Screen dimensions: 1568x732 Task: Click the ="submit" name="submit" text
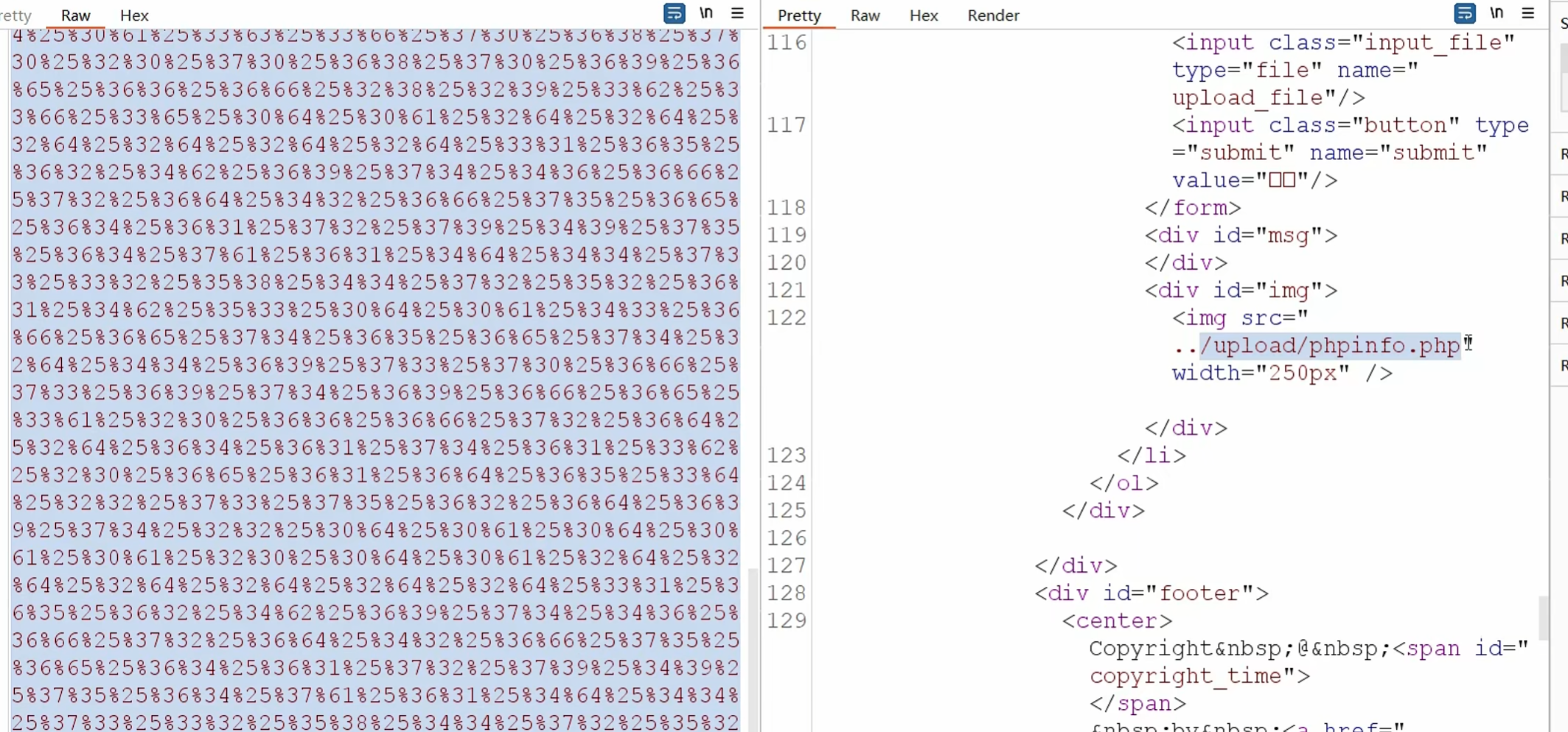click(x=1330, y=153)
